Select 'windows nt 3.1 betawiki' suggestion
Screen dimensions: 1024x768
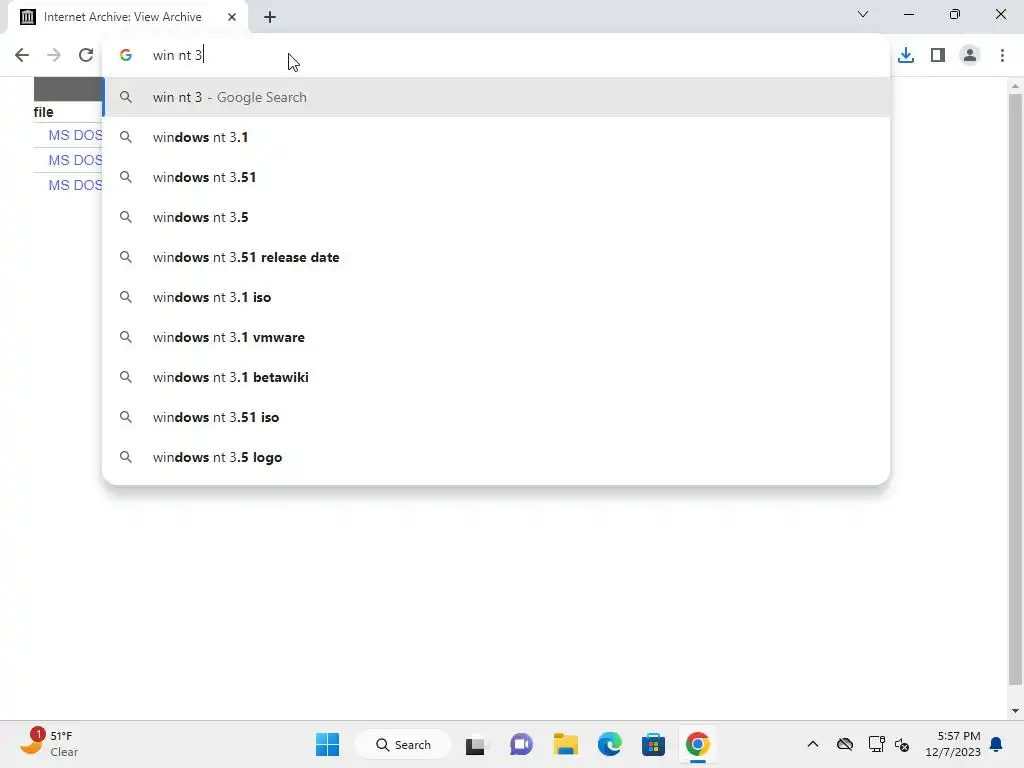[x=496, y=377]
